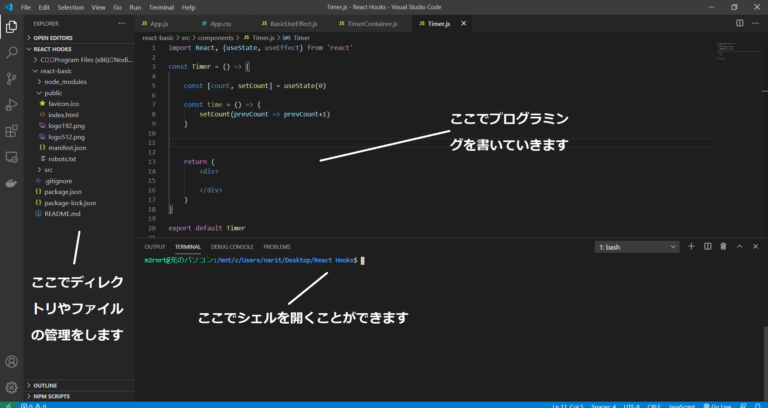Viewport: 768px width, 408px height.
Task: Click the VS Code logo in title bar
Action: [8, 7]
